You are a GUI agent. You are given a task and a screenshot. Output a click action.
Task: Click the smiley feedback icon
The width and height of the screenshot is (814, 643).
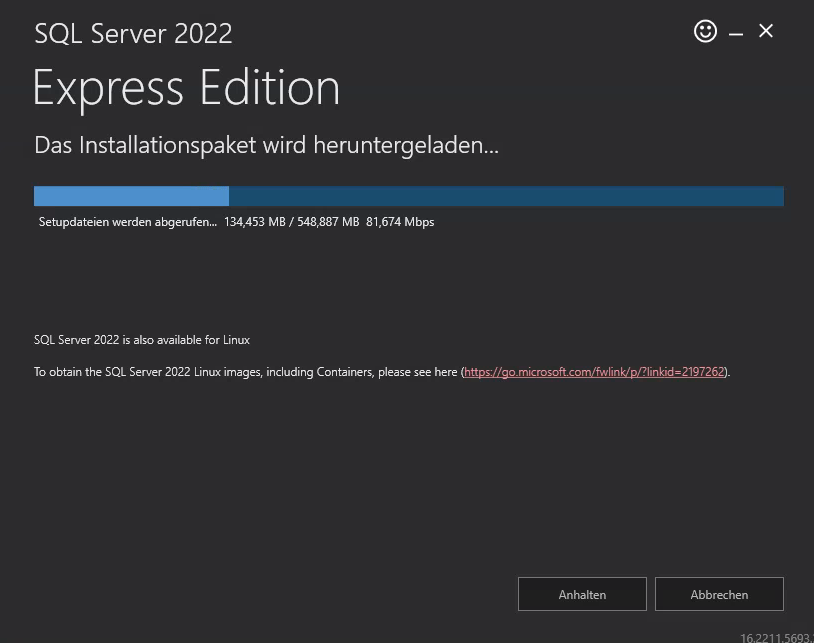(x=705, y=31)
